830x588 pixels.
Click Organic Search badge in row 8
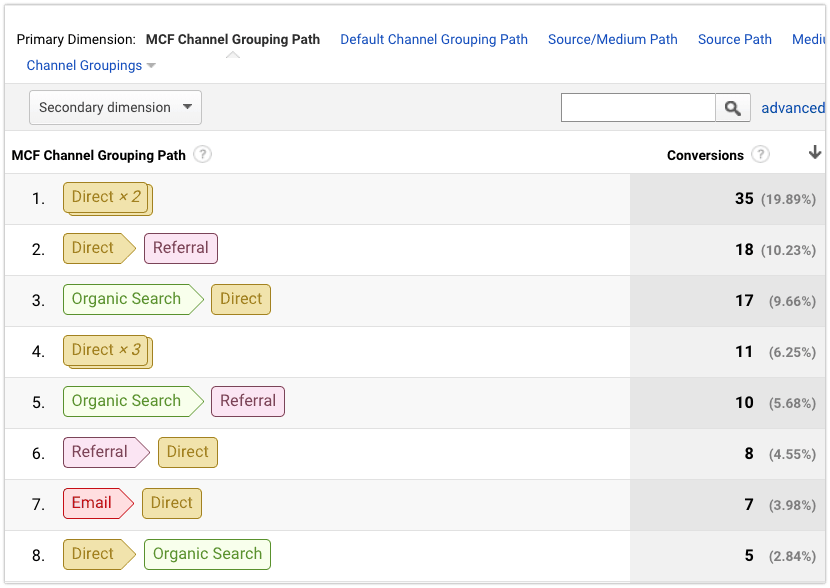point(207,554)
